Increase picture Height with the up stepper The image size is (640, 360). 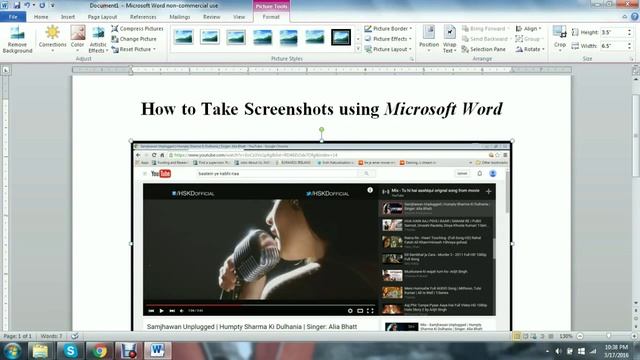630,30
